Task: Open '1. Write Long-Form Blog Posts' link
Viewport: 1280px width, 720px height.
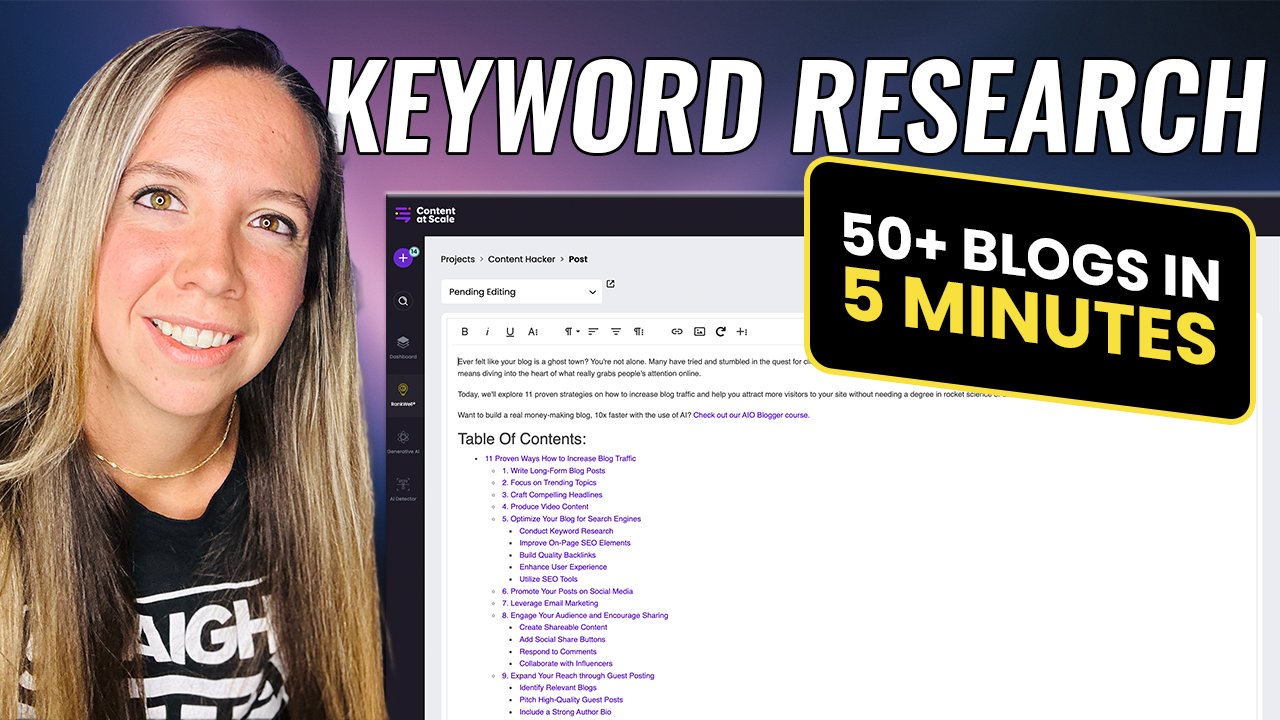Action: 553,471
